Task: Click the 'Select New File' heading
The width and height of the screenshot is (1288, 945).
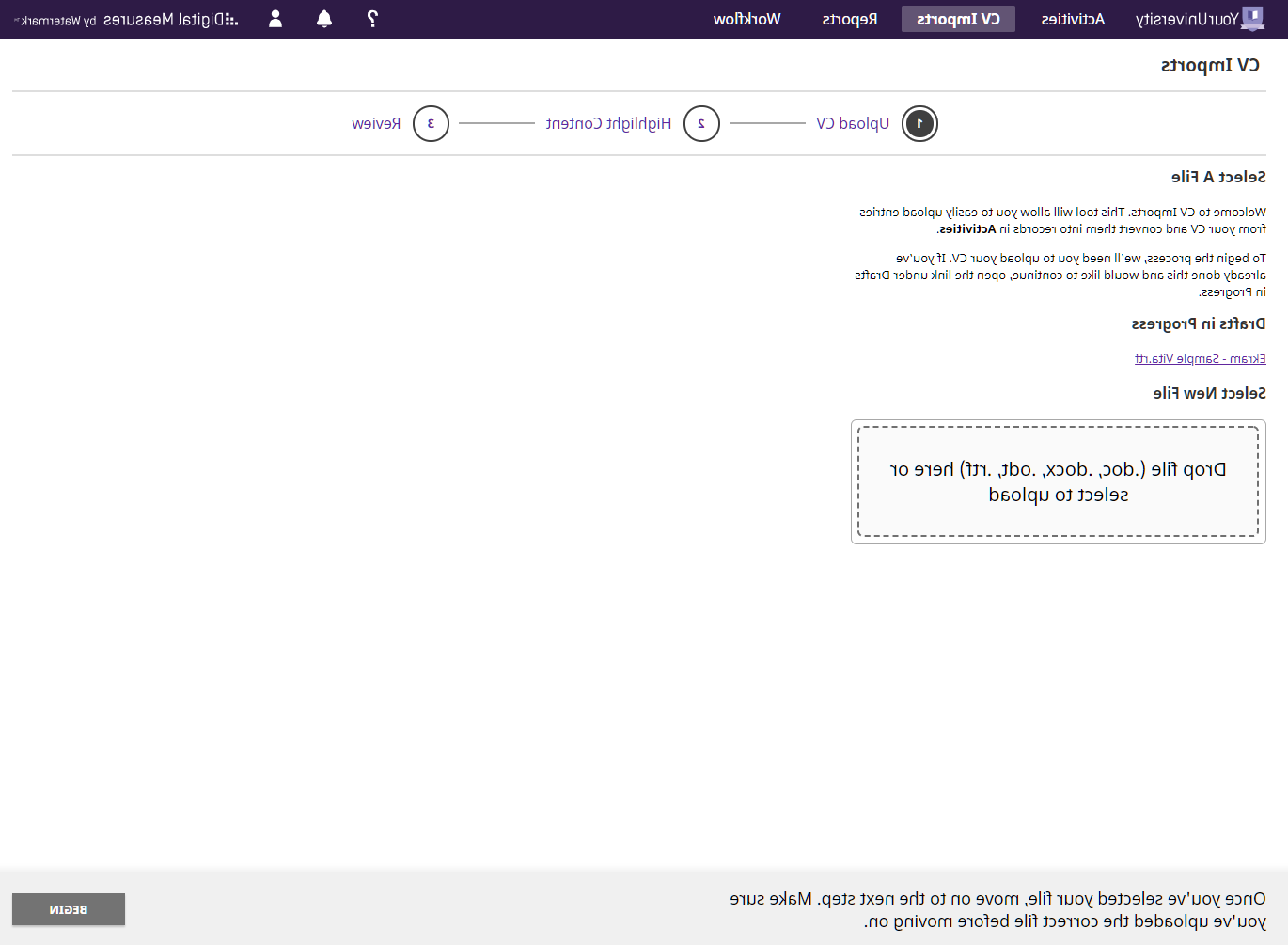Action: point(1210,393)
